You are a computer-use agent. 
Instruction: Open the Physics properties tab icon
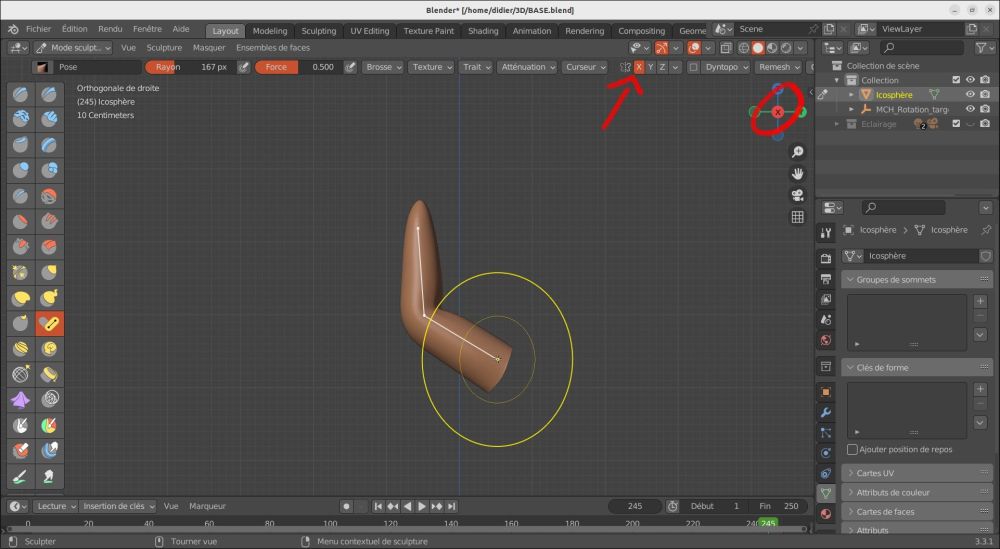pyautogui.click(x=826, y=453)
